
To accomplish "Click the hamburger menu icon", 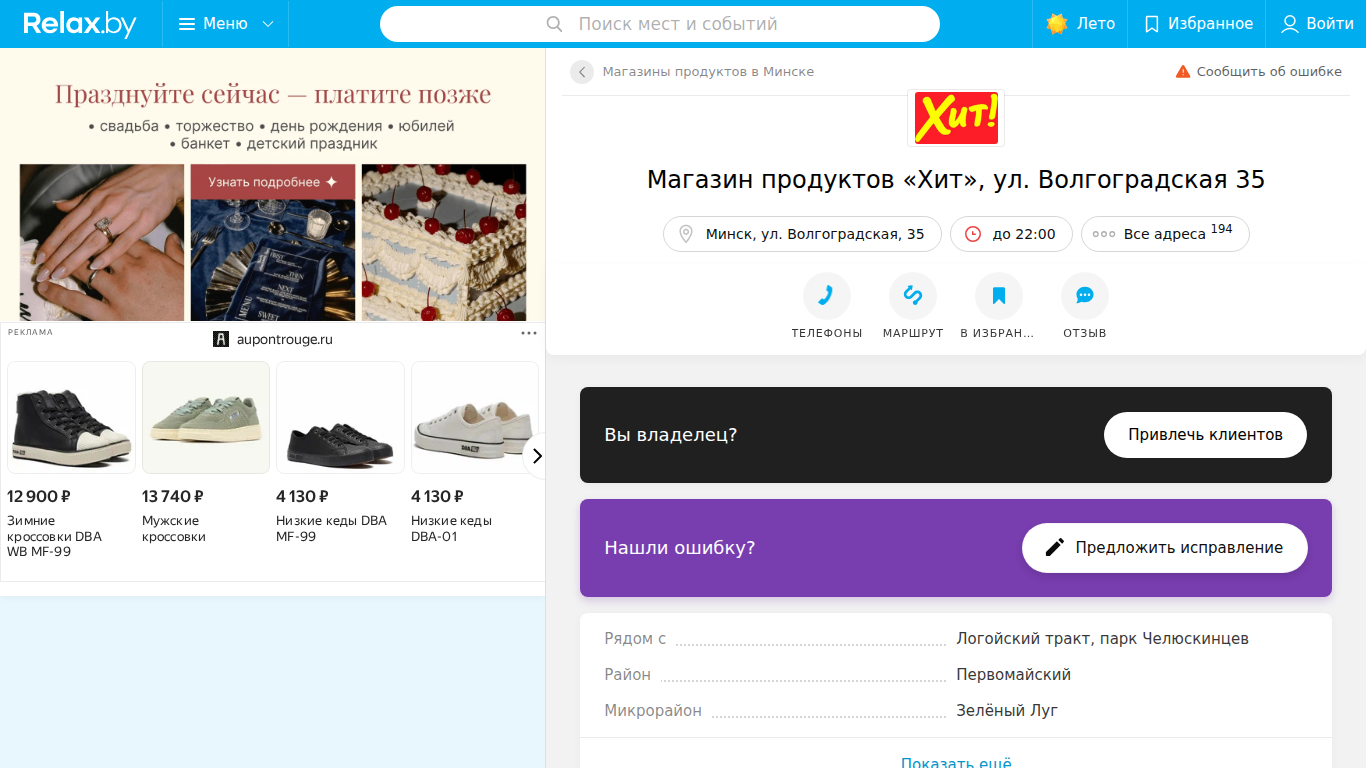I will tap(187, 24).
